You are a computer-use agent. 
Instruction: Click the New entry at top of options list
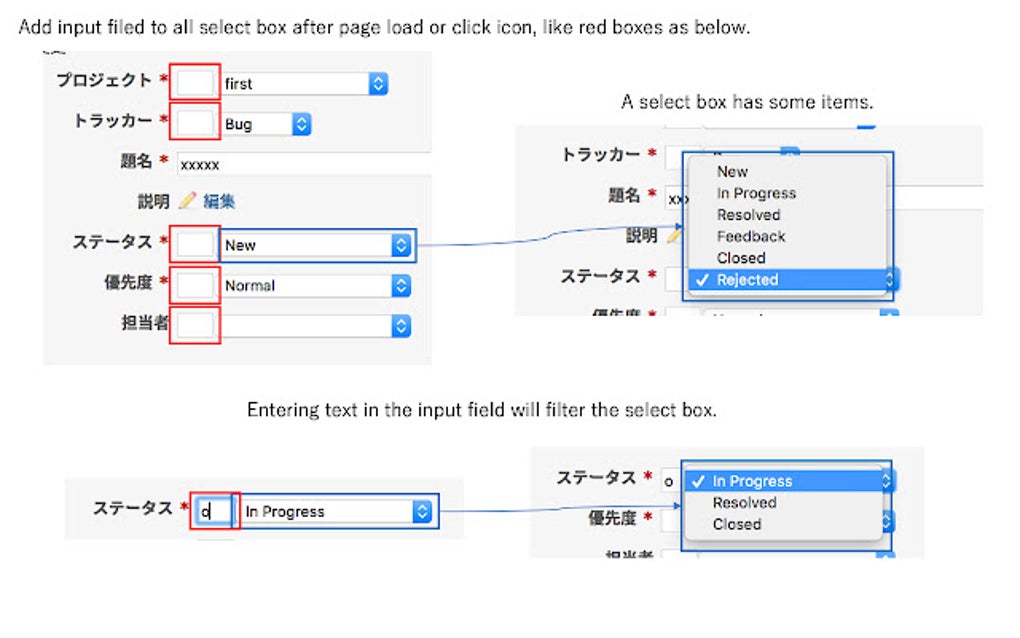pyautogui.click(x=731, y=171)
